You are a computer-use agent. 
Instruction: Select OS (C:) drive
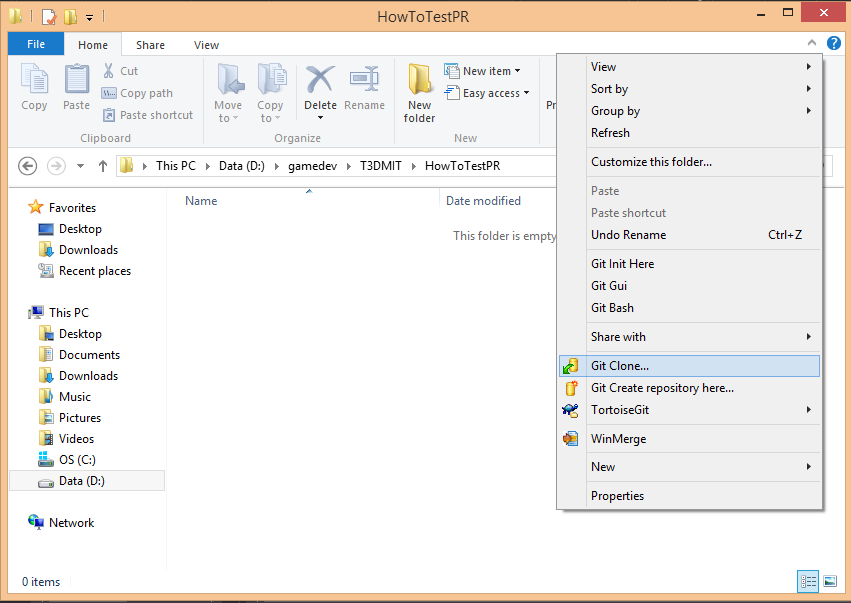pos(77,460)
